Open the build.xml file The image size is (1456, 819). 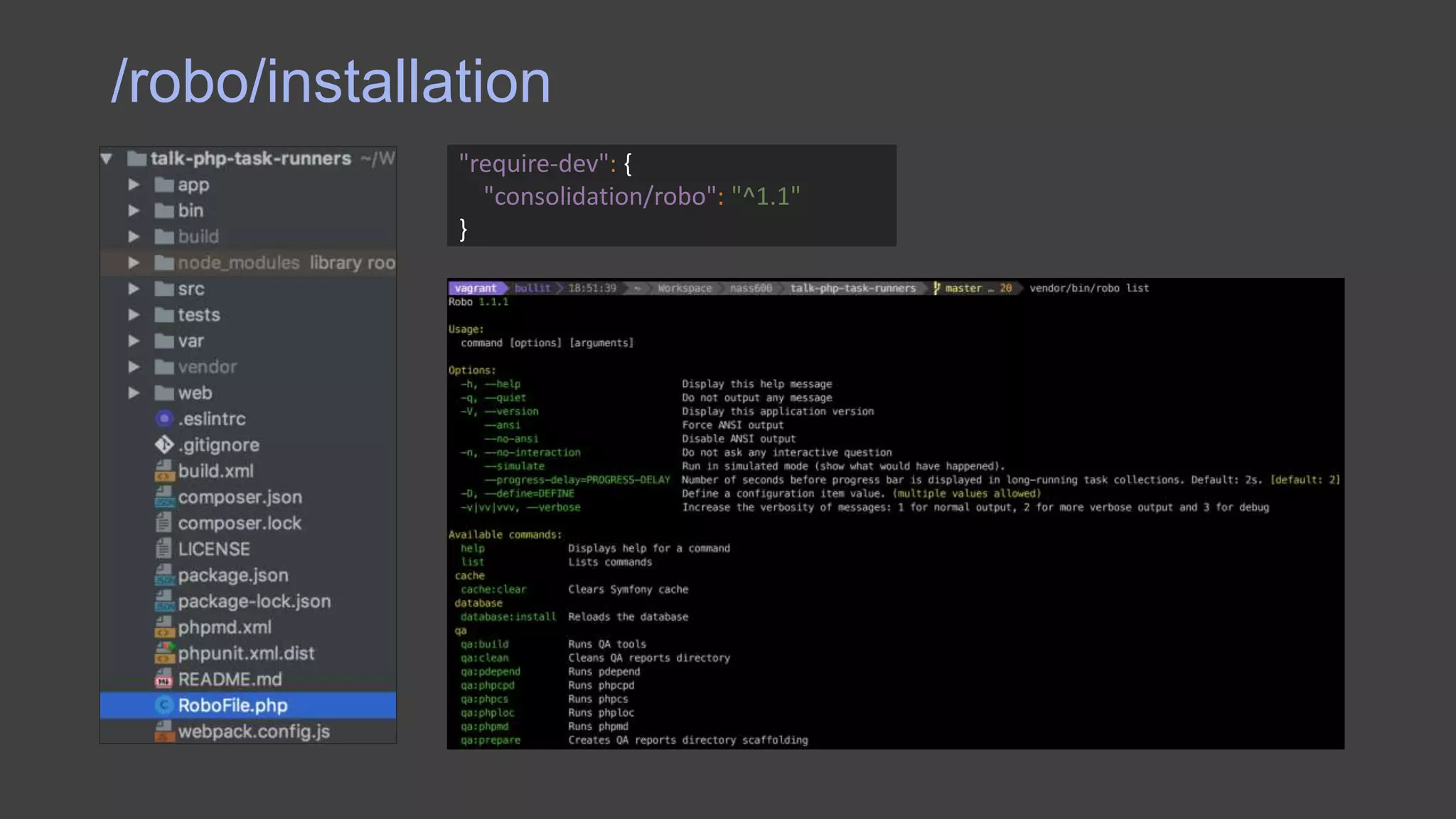point(216,471)
